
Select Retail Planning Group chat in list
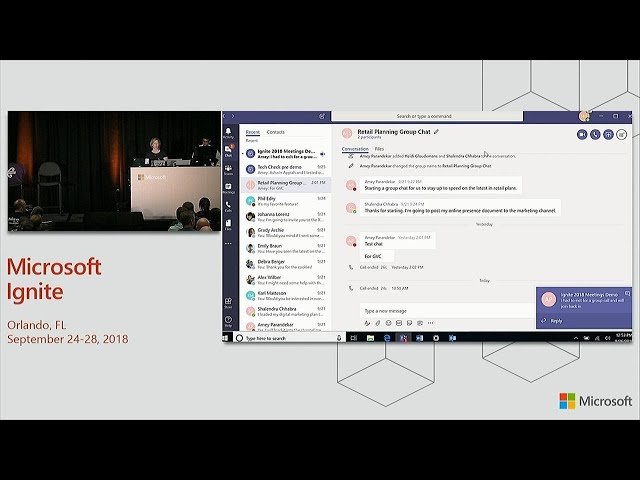286,185
